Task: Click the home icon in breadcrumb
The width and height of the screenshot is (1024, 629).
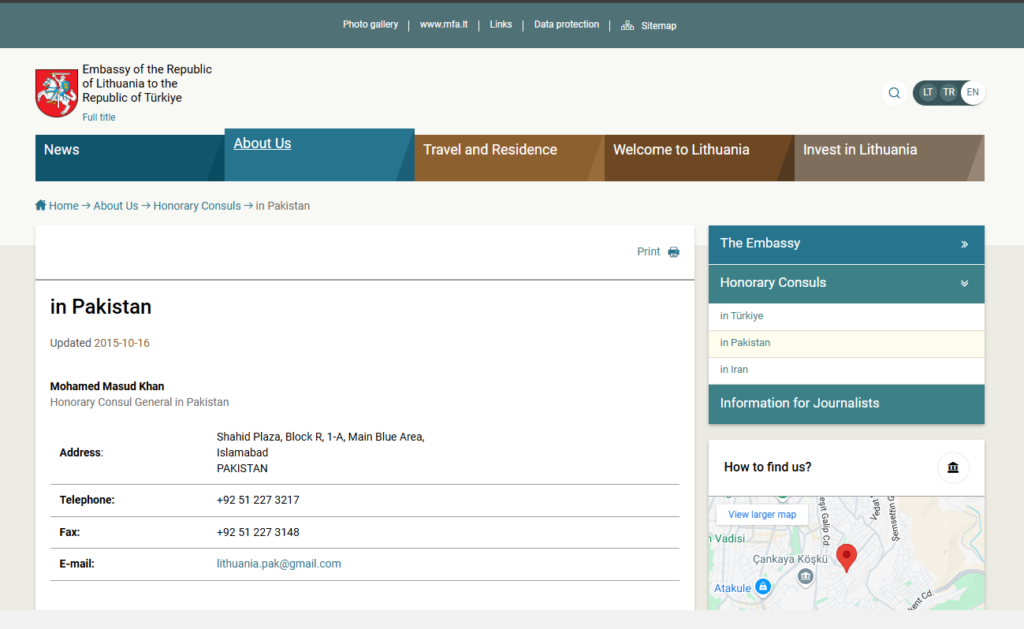Action: tap(41, 205)
